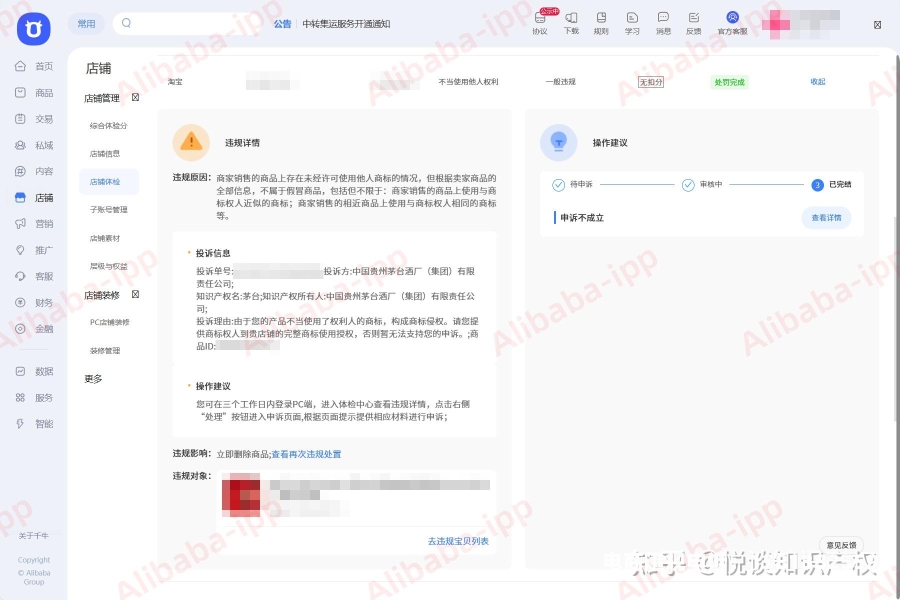Open 私域 icon in sidebar

20,145
